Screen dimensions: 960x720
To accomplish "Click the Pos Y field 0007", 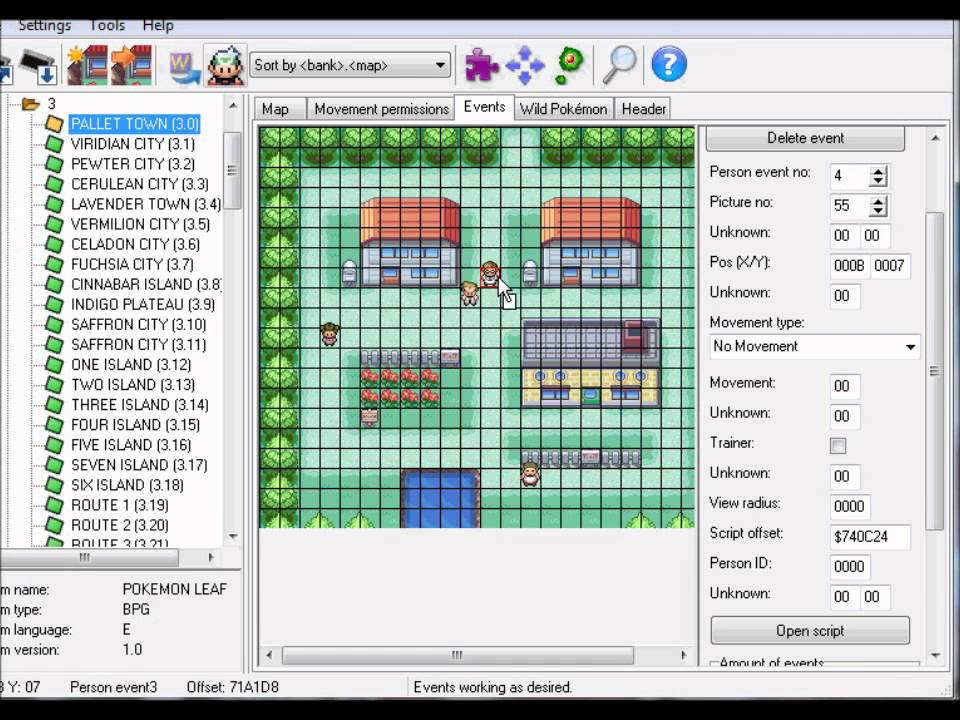I will click(x=890, y=266).
